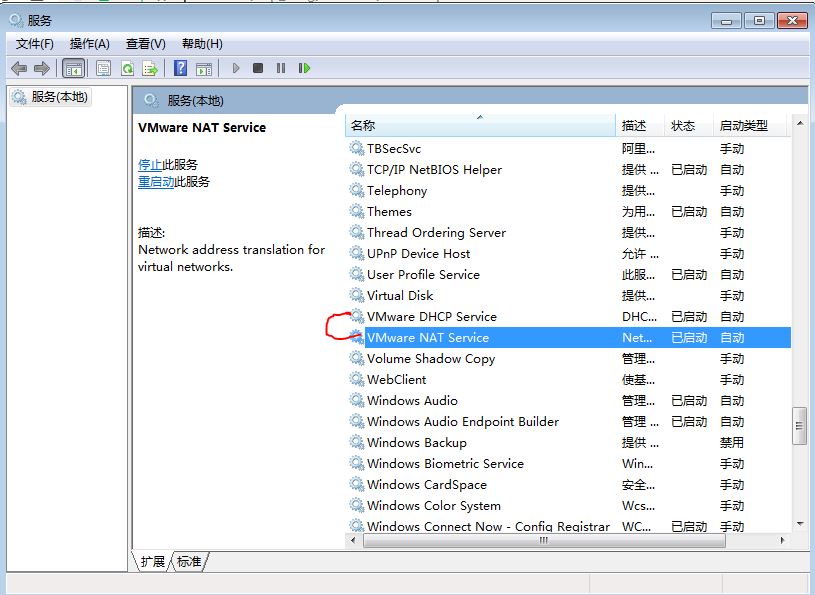Click the gear icon beside Volume Shadow Copy
The image size is (815, 595).
tap(357, 359)
